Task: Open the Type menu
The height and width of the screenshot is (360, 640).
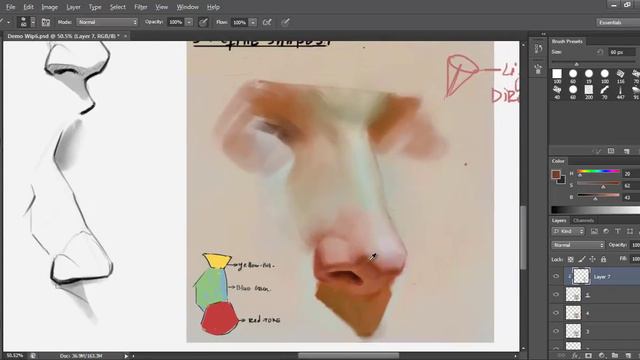Action: click(x=95, y=7)
